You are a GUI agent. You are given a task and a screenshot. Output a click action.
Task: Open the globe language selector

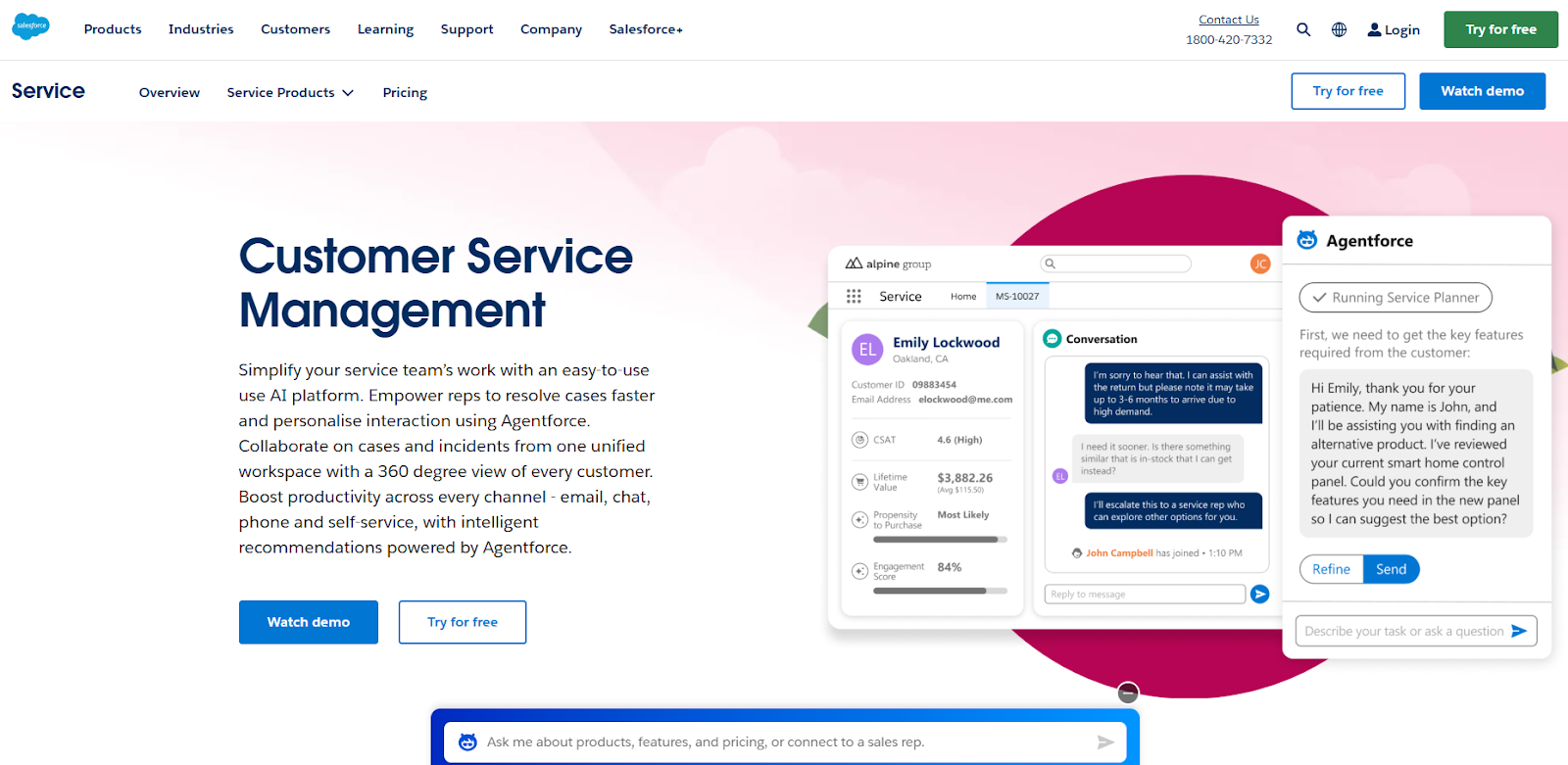click(1339, 29)
